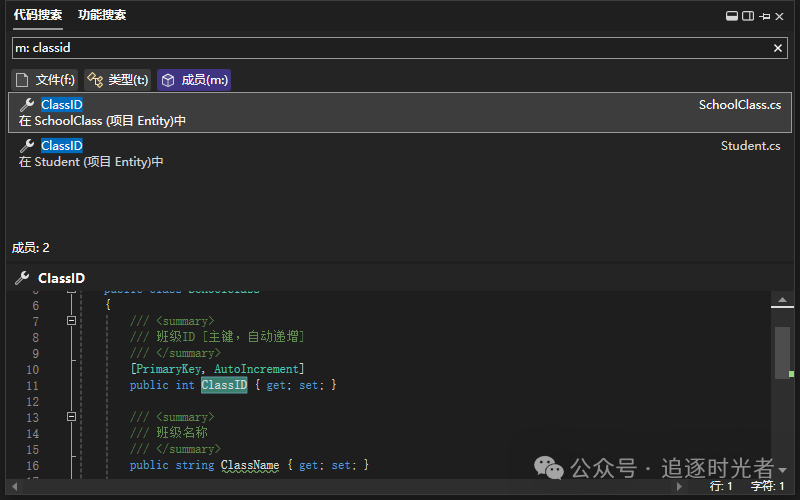Viewport: 800px width, 500px height.
Task: Close the code search window
Action: 779,17
